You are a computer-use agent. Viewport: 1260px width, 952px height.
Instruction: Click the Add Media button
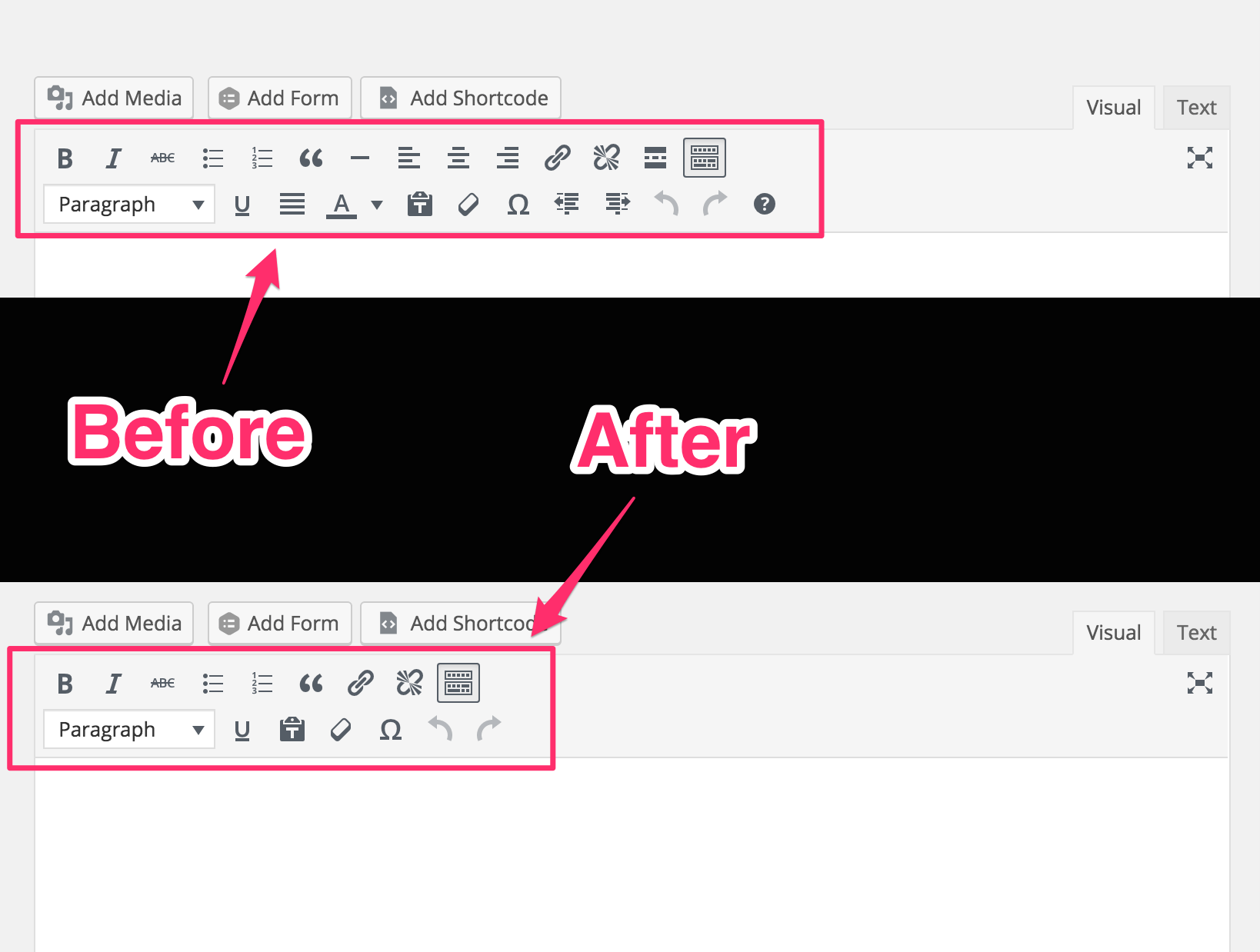coord(114,98)
